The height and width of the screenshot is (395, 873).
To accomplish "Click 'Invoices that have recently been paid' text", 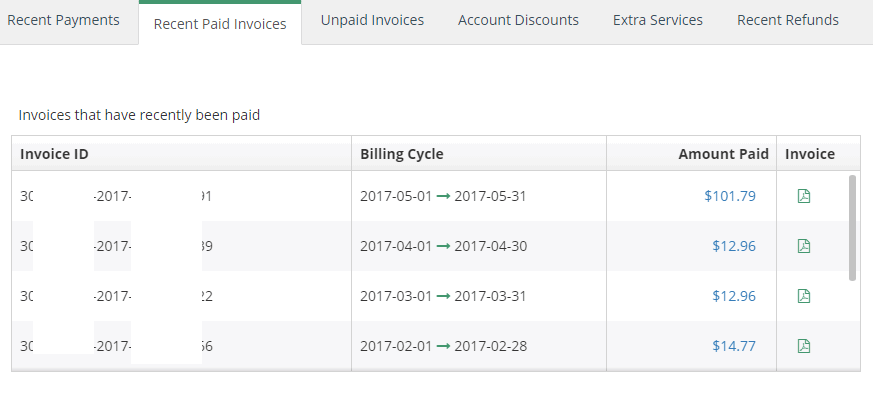I will [139, 115].
